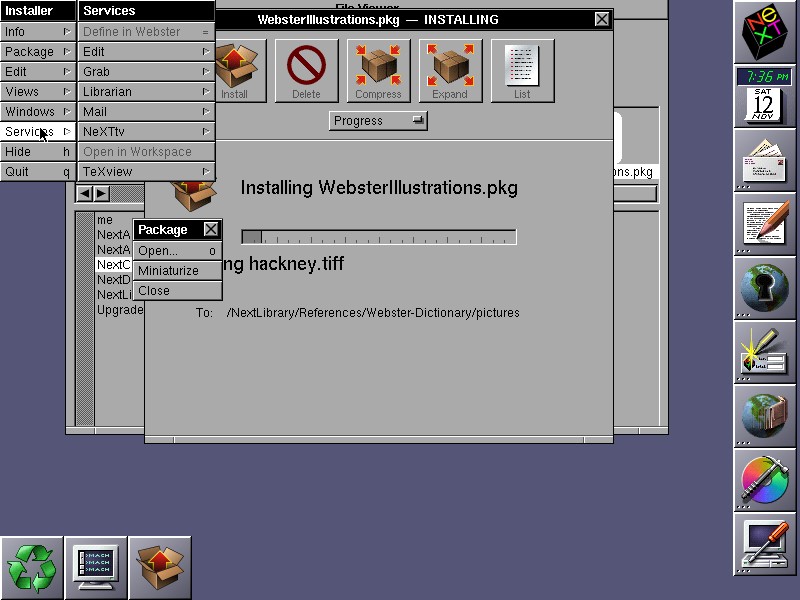Open the Progress pop-up selector
Image resolution: width=800 pixels, height=600 pixels.
pyautogui.click(x=378, y=121)
